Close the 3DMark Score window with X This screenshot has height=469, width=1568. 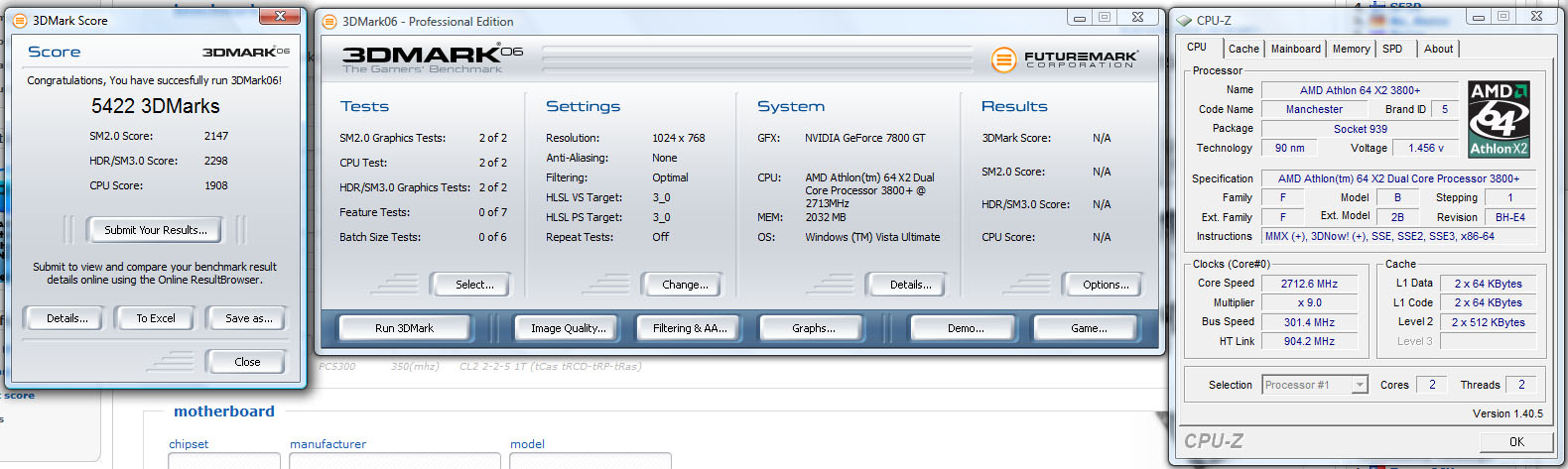pos(280,16)
